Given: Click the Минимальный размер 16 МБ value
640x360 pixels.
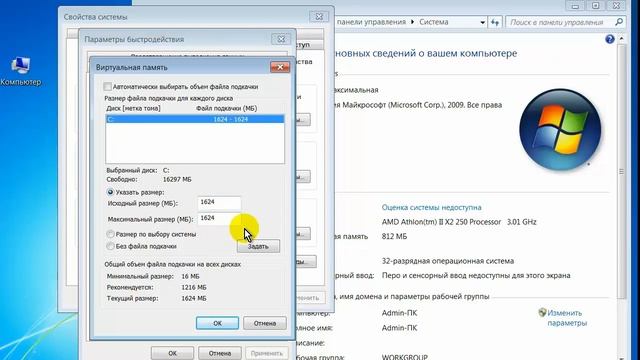Looking at the screenshot, I should pyautogui.click(x=191, y=276).
